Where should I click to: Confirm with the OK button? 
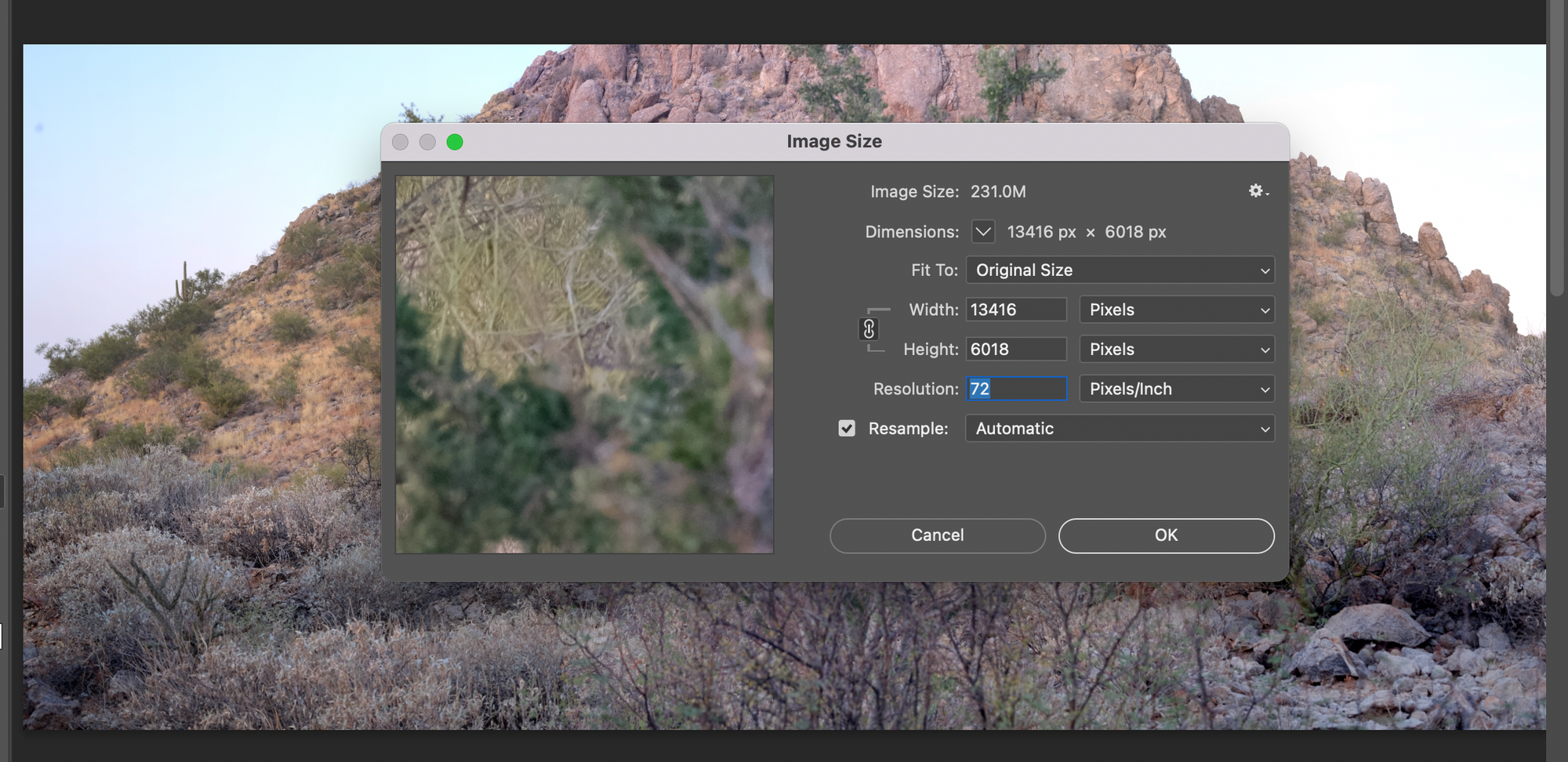click(x=1167, y=535)
